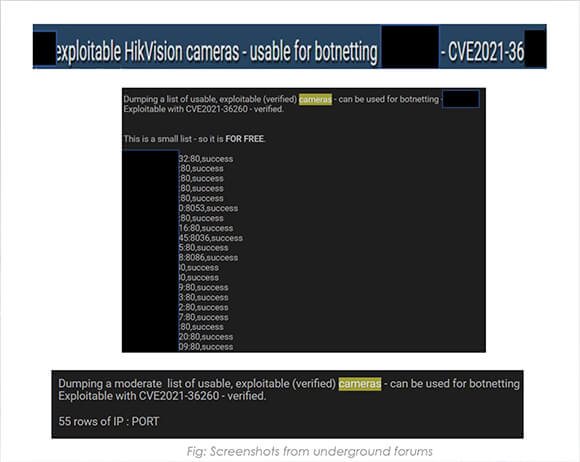This screenshot has height=462, width=580.
Task: Click the HikVision cameras thread title banner
Action: point(290,47)
